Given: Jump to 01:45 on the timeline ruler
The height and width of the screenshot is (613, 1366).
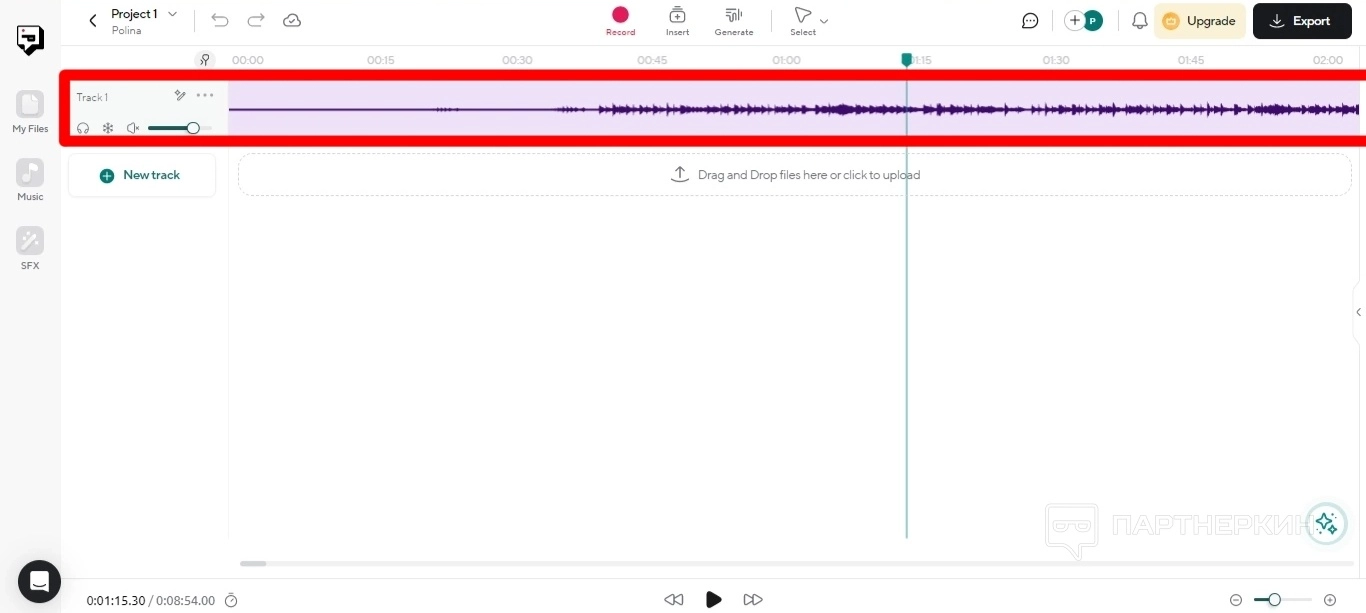Looking at the screenshot, I should click(x=1191, y=60).
